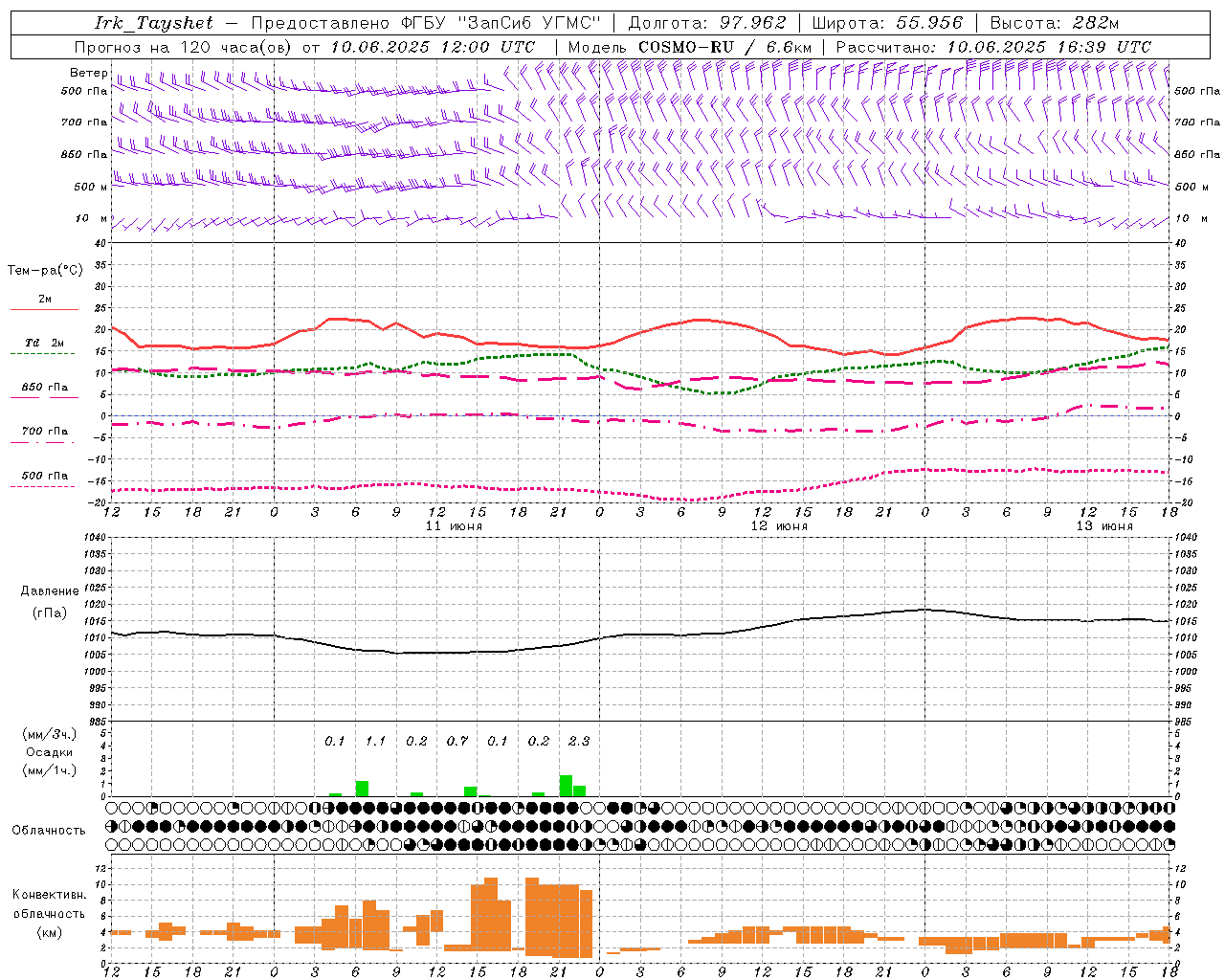Click the 12 июня date label
The height and width of the screenshot is (980, 1225).
coord(779,525)
